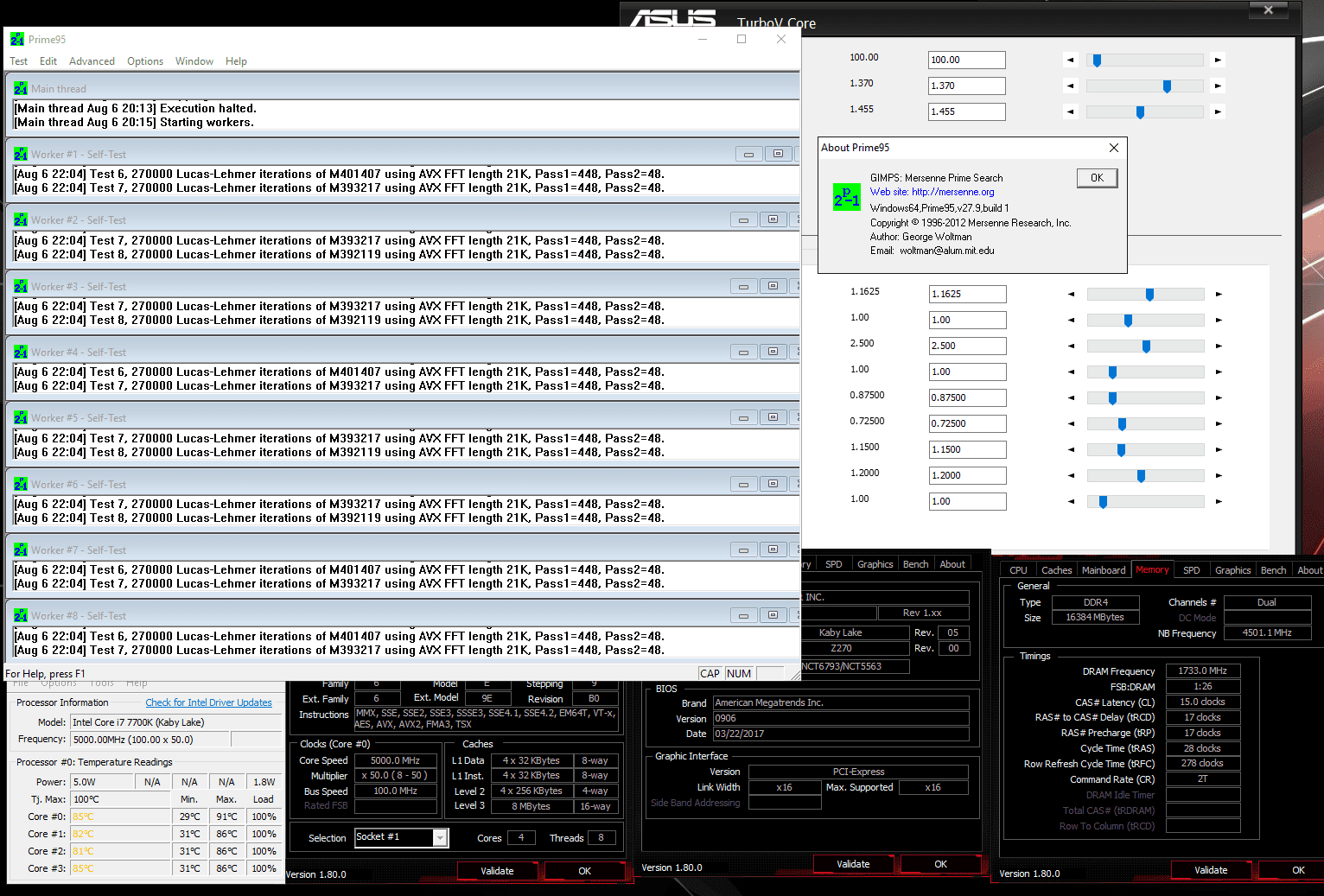This screenshot has height=896, width=1324.
Task: Click the Prime95 icon in Worker #8 title bar
Action: pyautogui.click(x=20, y=615)
